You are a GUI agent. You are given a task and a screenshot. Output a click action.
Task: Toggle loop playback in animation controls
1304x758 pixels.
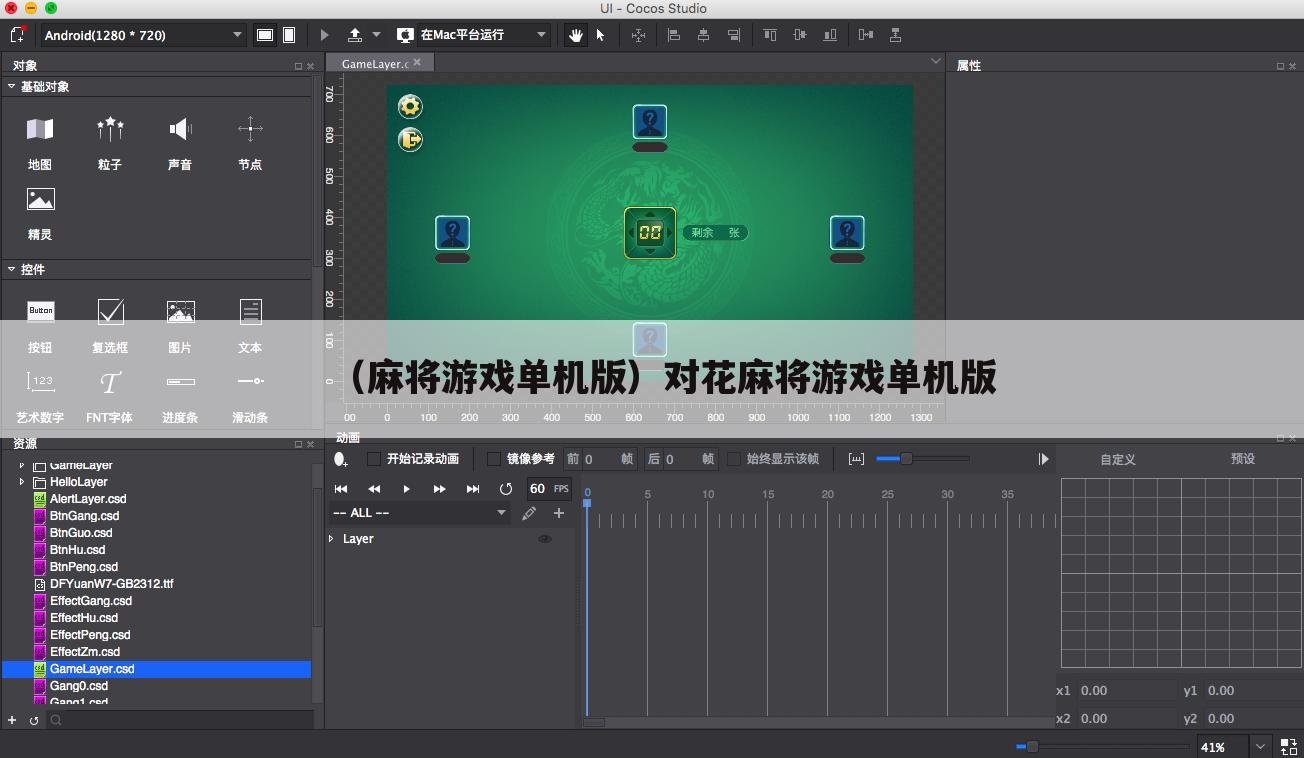[x=506, y=489]
